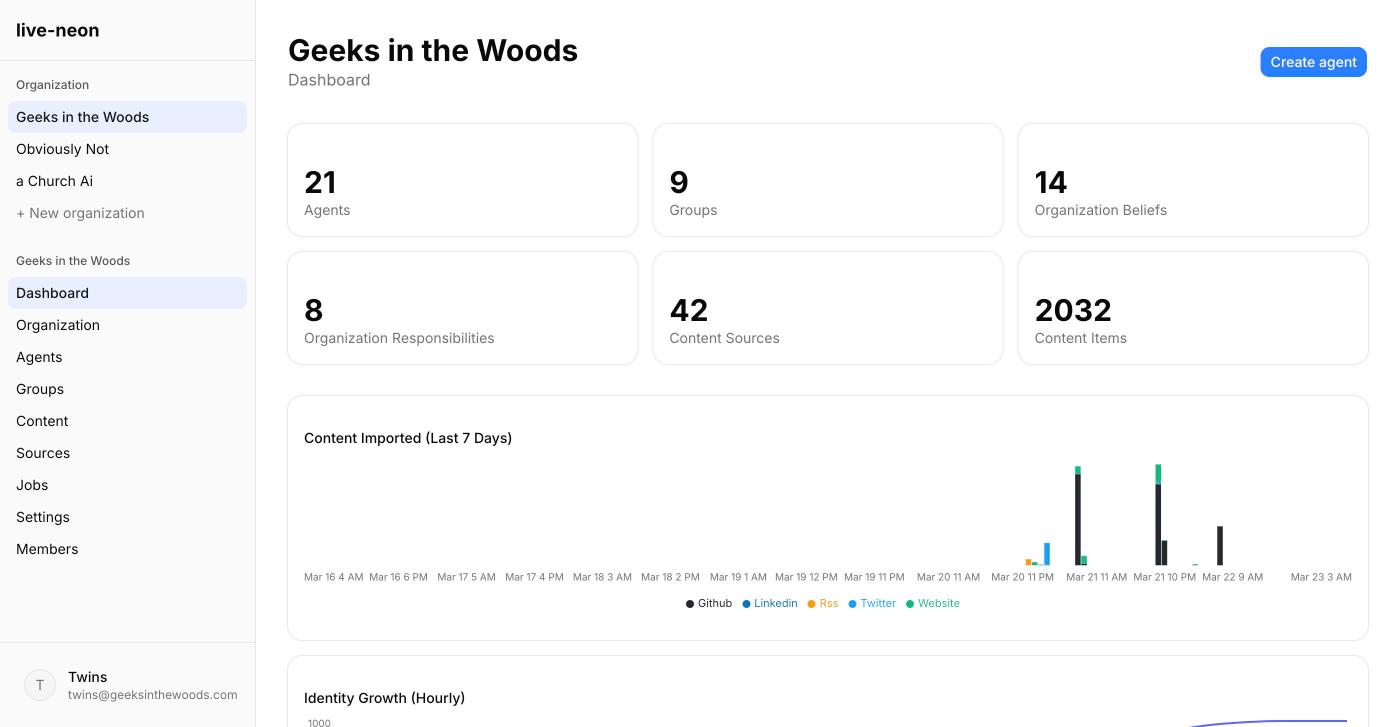Screen dimensions: 1400x727
Task: Go to the Groups section
Action: click(x=40, y=389)
